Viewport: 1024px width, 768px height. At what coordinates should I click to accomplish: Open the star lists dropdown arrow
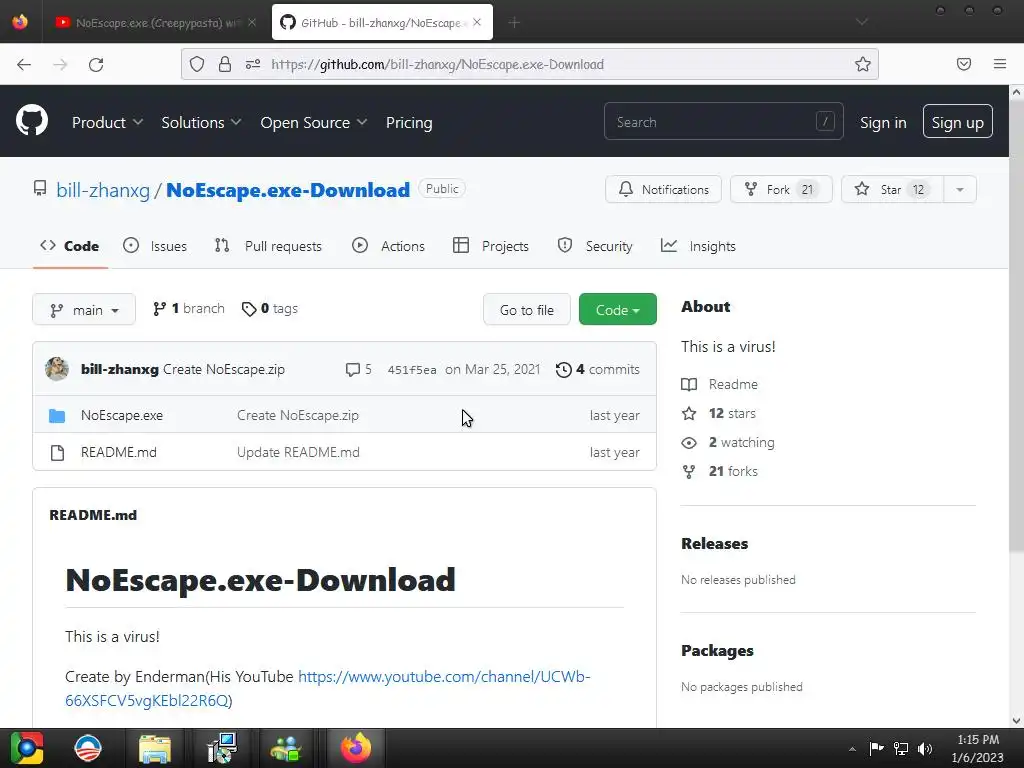[x=959, y=189]
